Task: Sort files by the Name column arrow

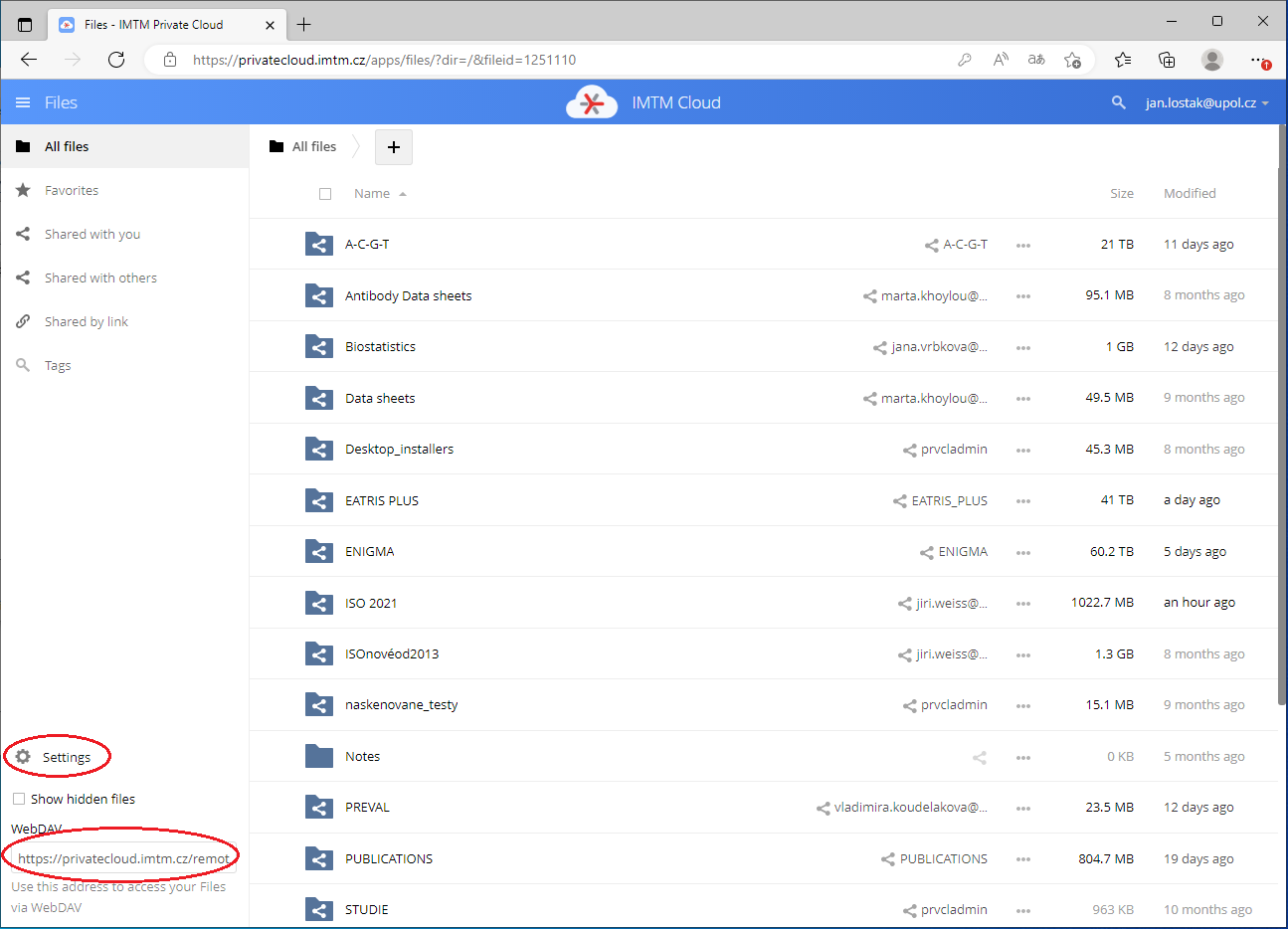Action: click(x=403, y=194)
